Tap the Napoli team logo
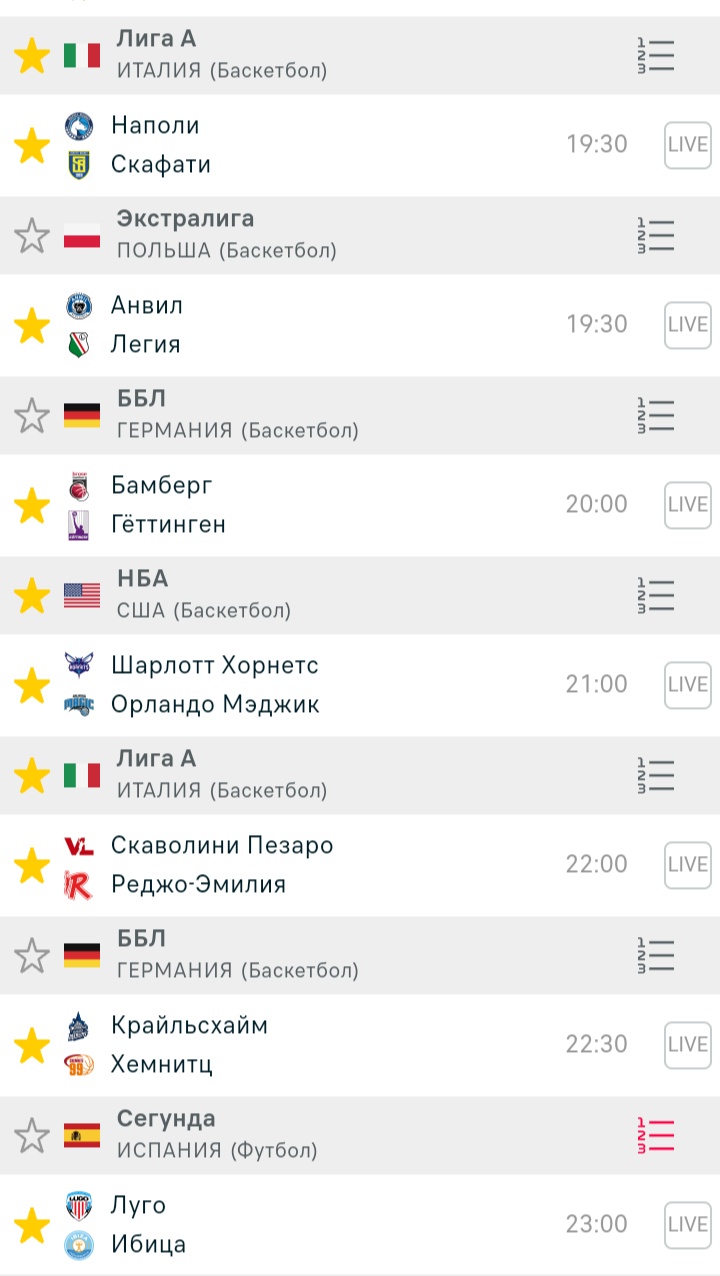Image resolution: width=720 pixels, height=1276 pixels. click(78, 126)
